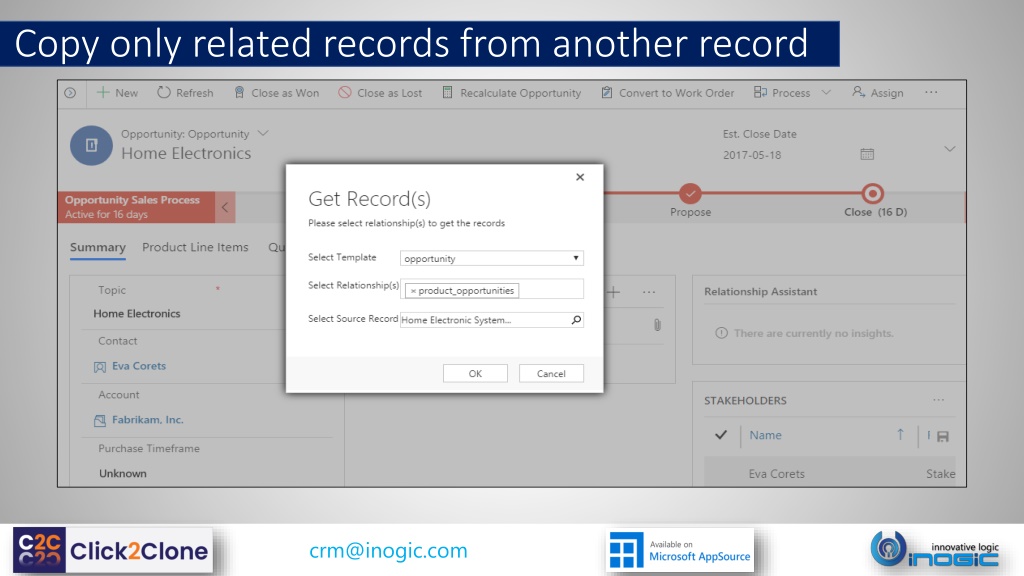This screenshot has width=1024, height=576.
Task: Click the Topic field value Home Electronics
Action: pos(136,313)
